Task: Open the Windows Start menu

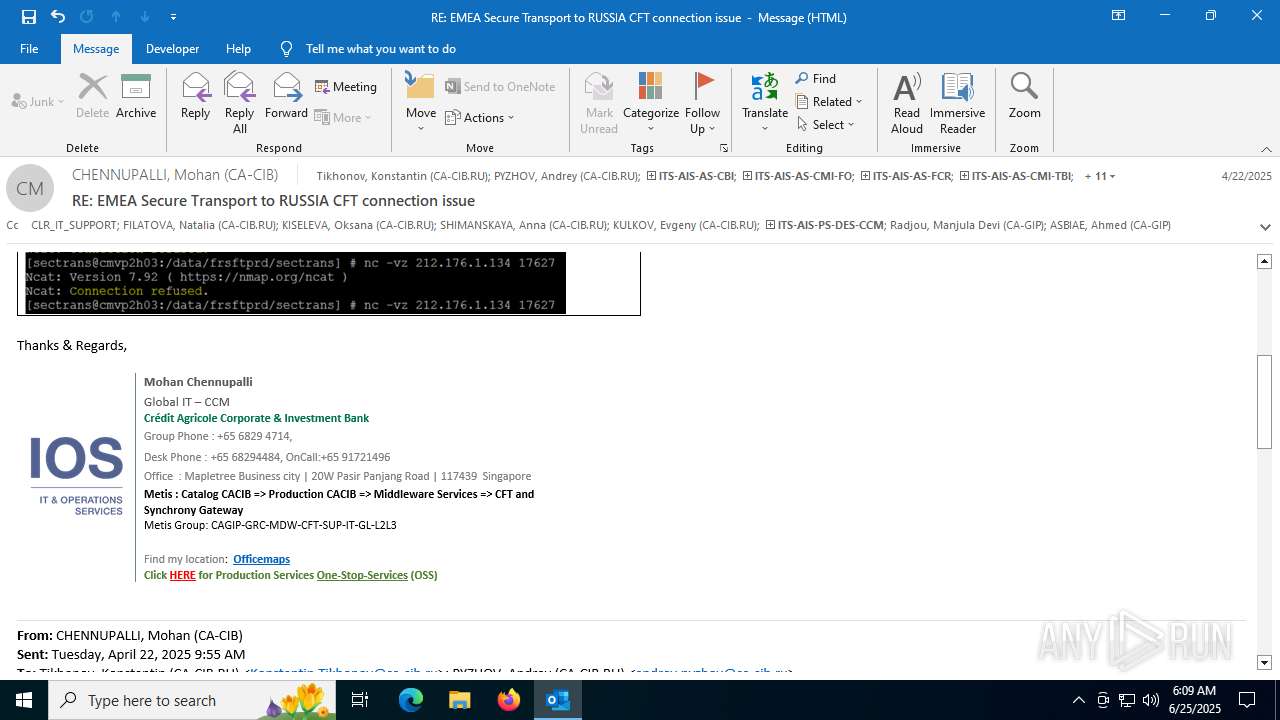Action: (24, 700)
